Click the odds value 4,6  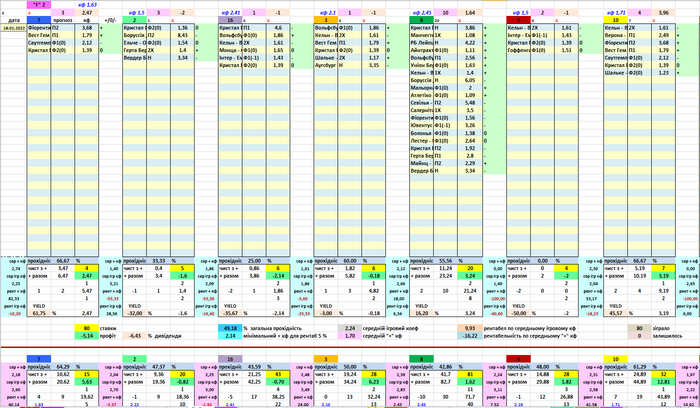click(278, 28)
